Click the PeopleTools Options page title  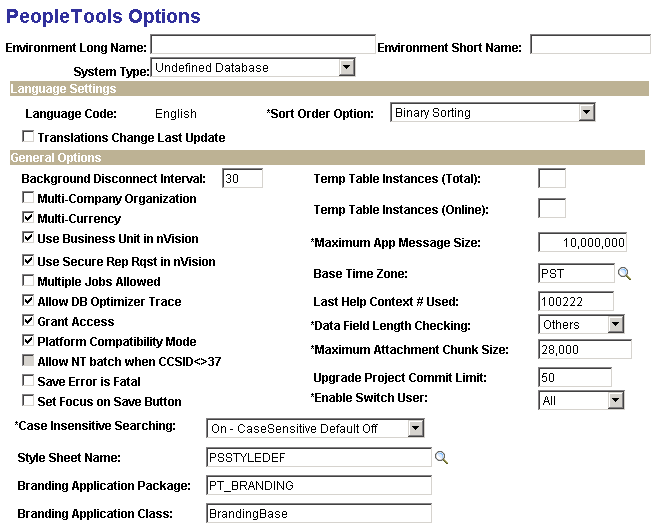(103, 16)
